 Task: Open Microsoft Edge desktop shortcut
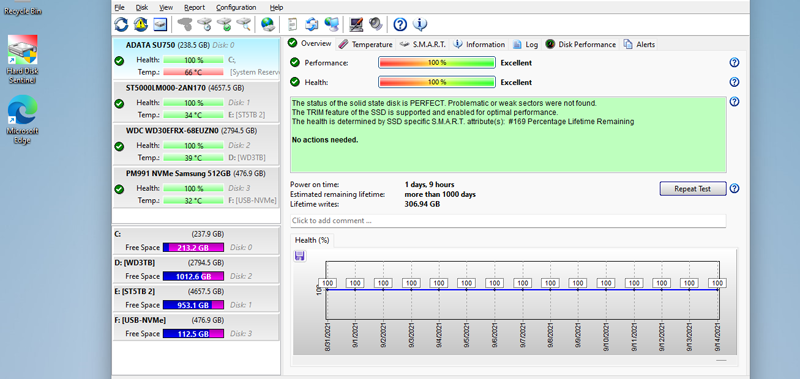click(22, 120)
